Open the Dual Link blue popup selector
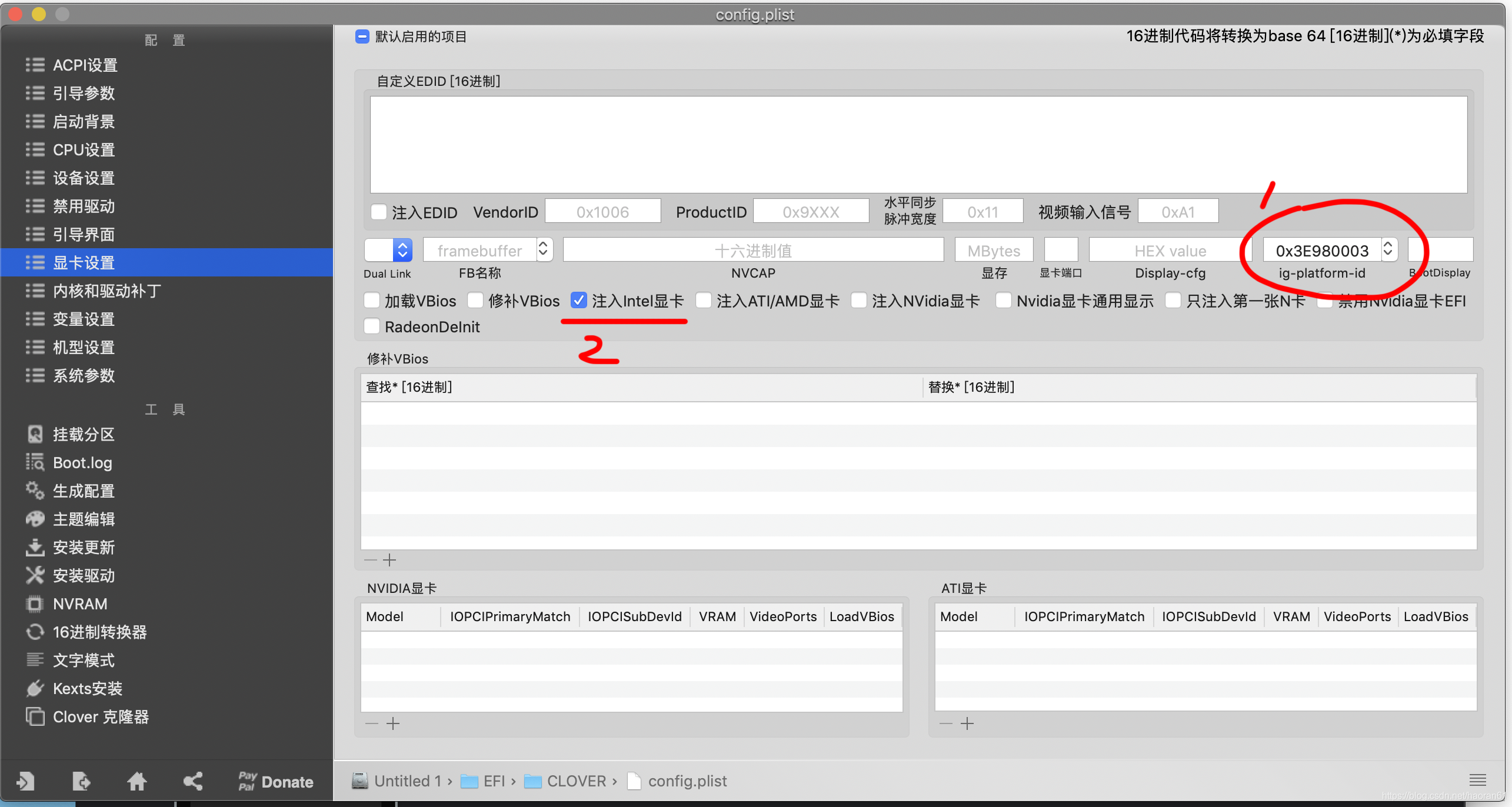1512x807 pixels. click(x=402, y=250)
